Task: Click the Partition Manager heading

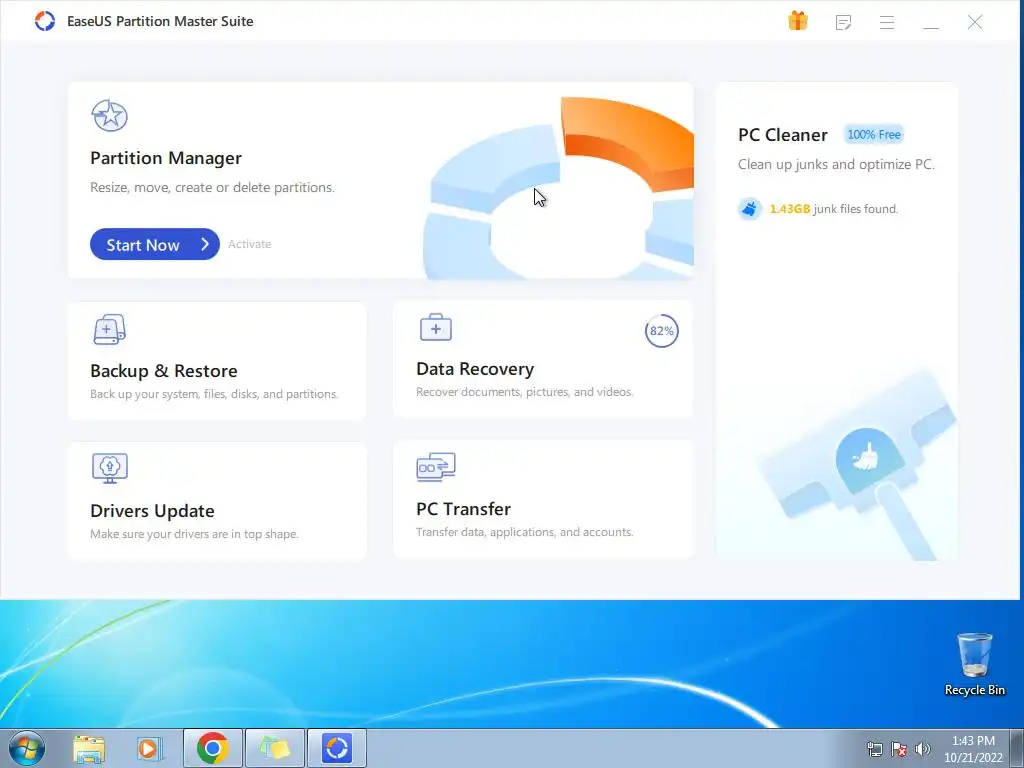Action: (166, 158)
